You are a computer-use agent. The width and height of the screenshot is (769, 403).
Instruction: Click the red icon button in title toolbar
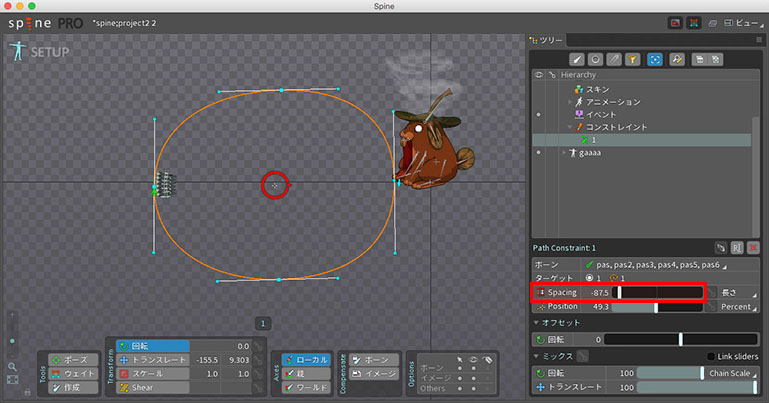(675, 23)
